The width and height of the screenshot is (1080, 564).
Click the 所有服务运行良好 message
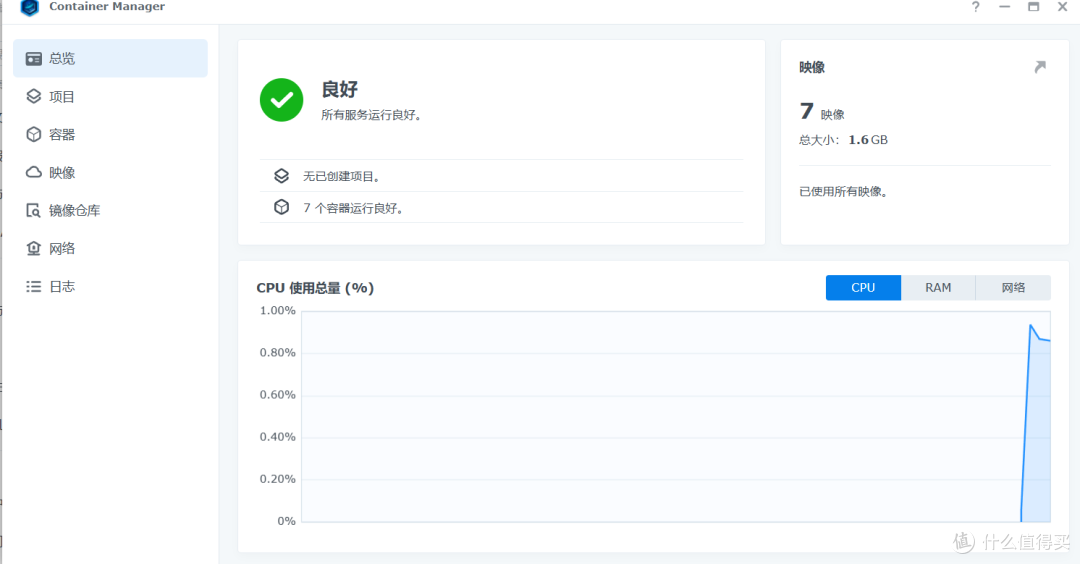click(371, 115)
